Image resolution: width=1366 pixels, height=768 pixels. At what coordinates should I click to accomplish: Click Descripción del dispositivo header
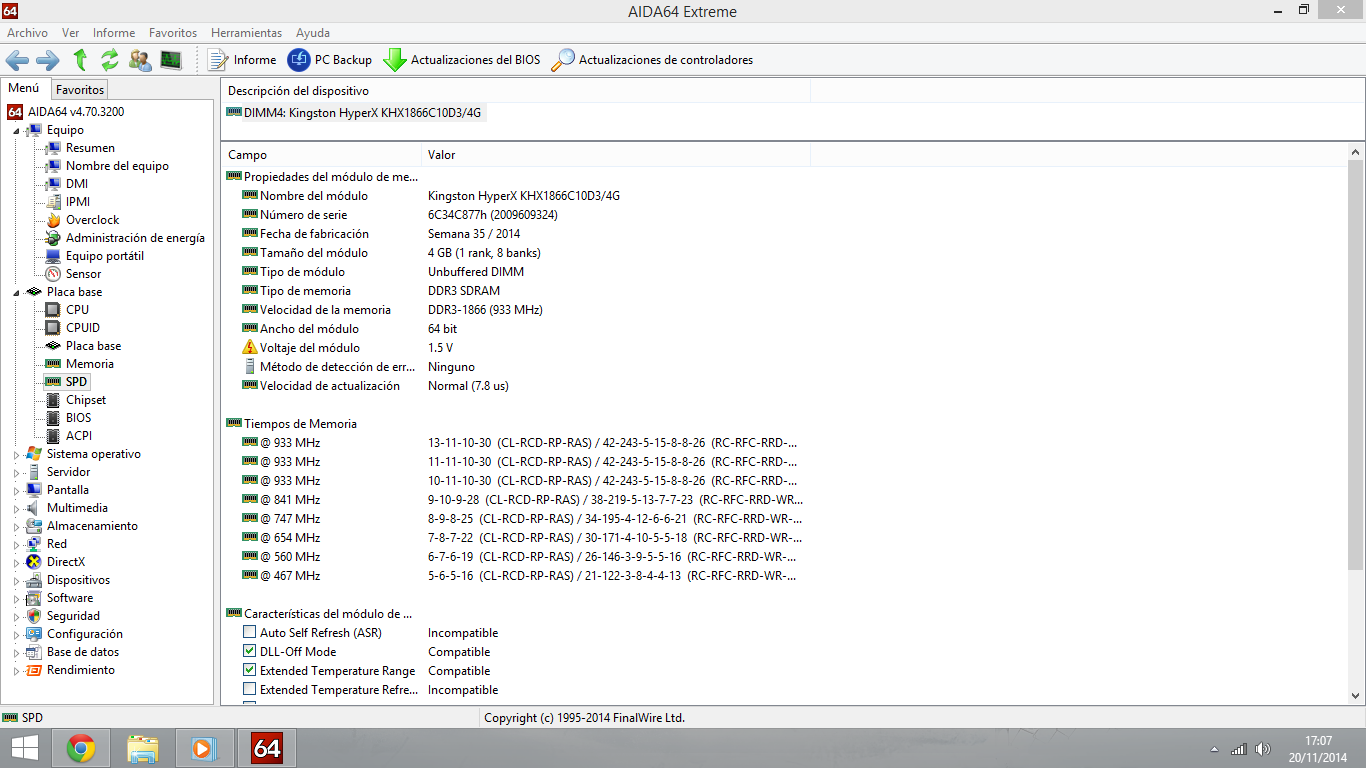(516, 91)
